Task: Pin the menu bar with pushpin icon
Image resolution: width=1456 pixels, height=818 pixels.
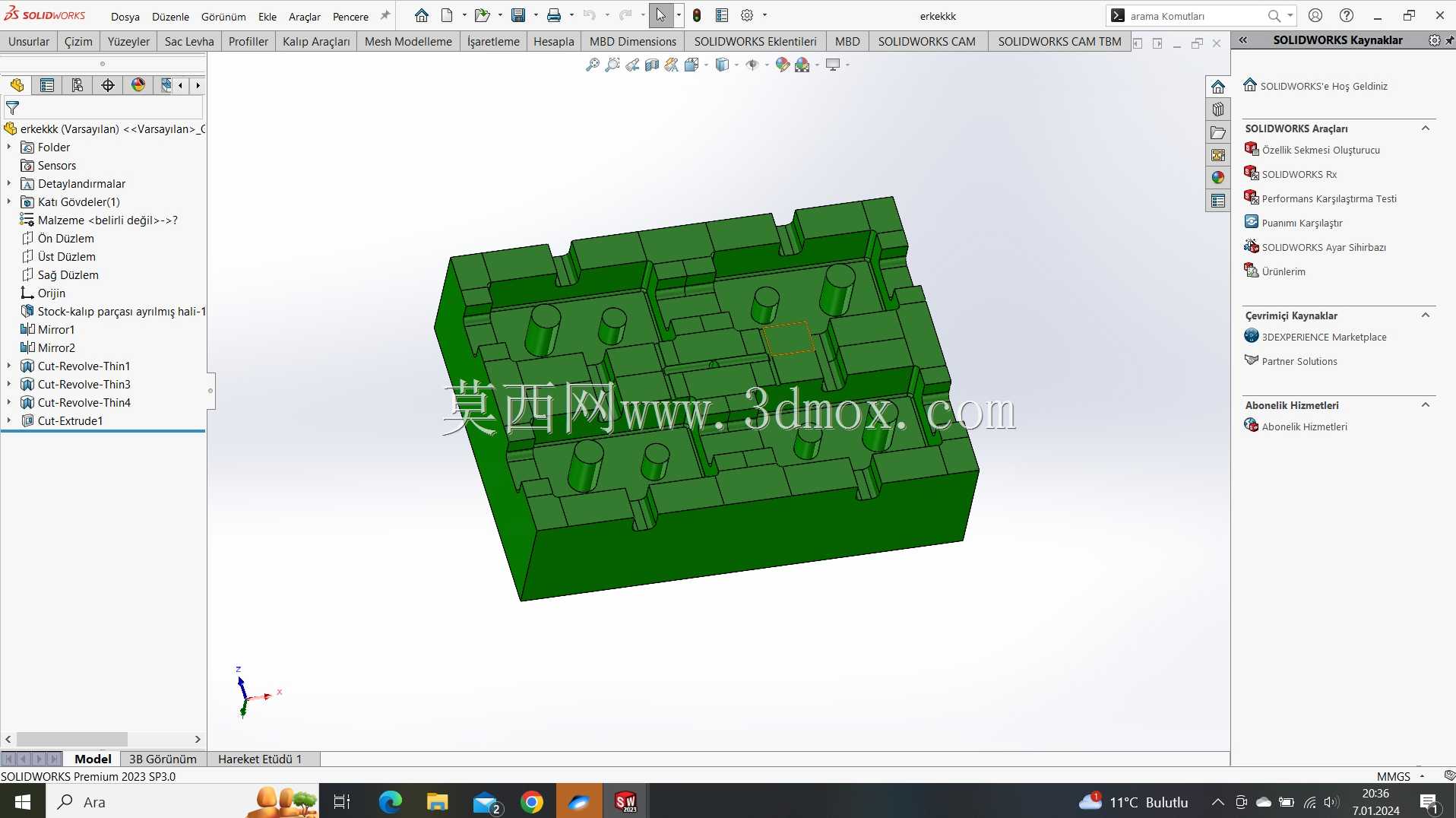Action: pos(385,16)
